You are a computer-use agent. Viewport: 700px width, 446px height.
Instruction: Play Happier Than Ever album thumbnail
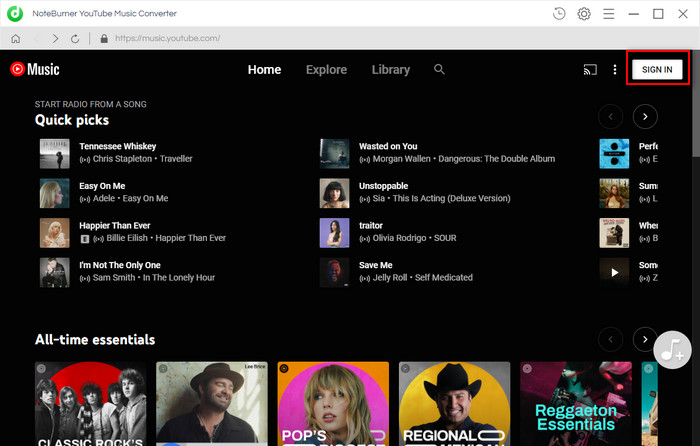click(54, 233)
